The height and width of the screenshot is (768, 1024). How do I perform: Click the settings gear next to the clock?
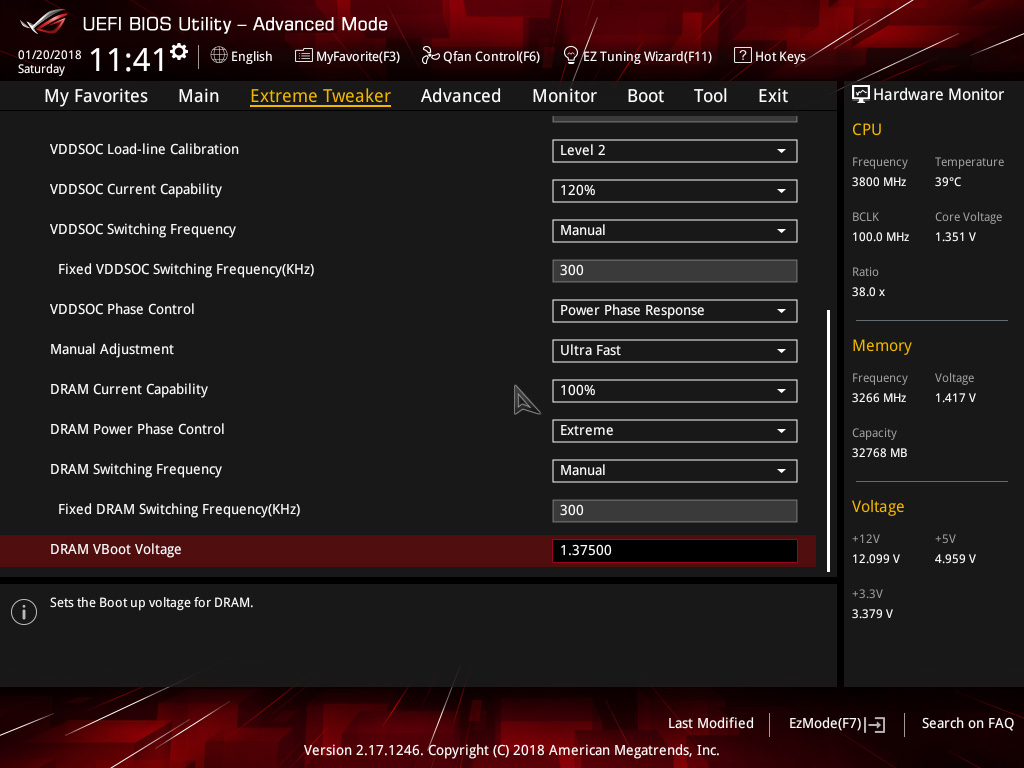179,52
